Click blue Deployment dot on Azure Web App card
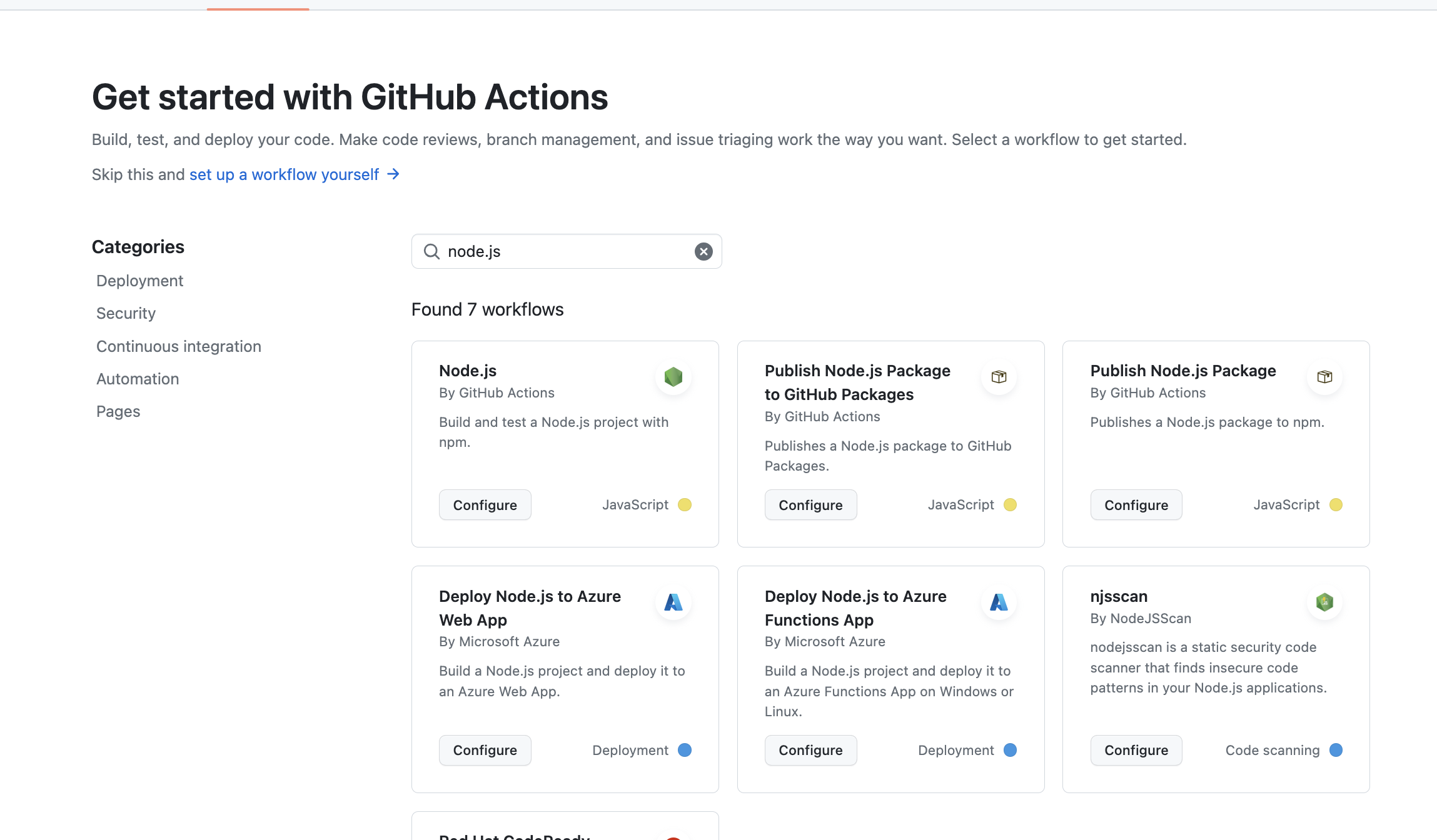Image resolution: width=1437 pixels, height=840 pixels. (685, 750)
